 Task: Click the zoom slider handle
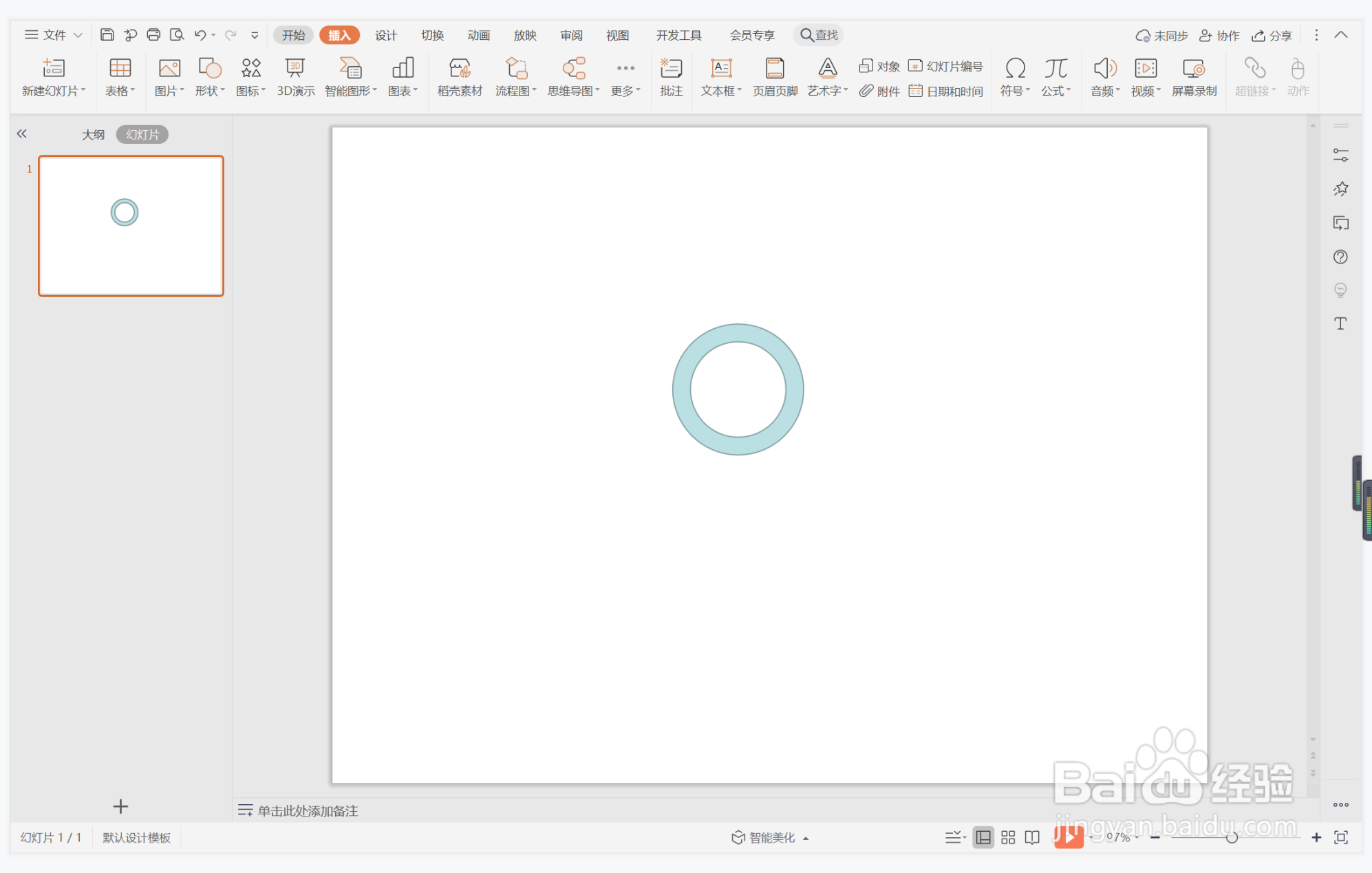coord(1232,837)
